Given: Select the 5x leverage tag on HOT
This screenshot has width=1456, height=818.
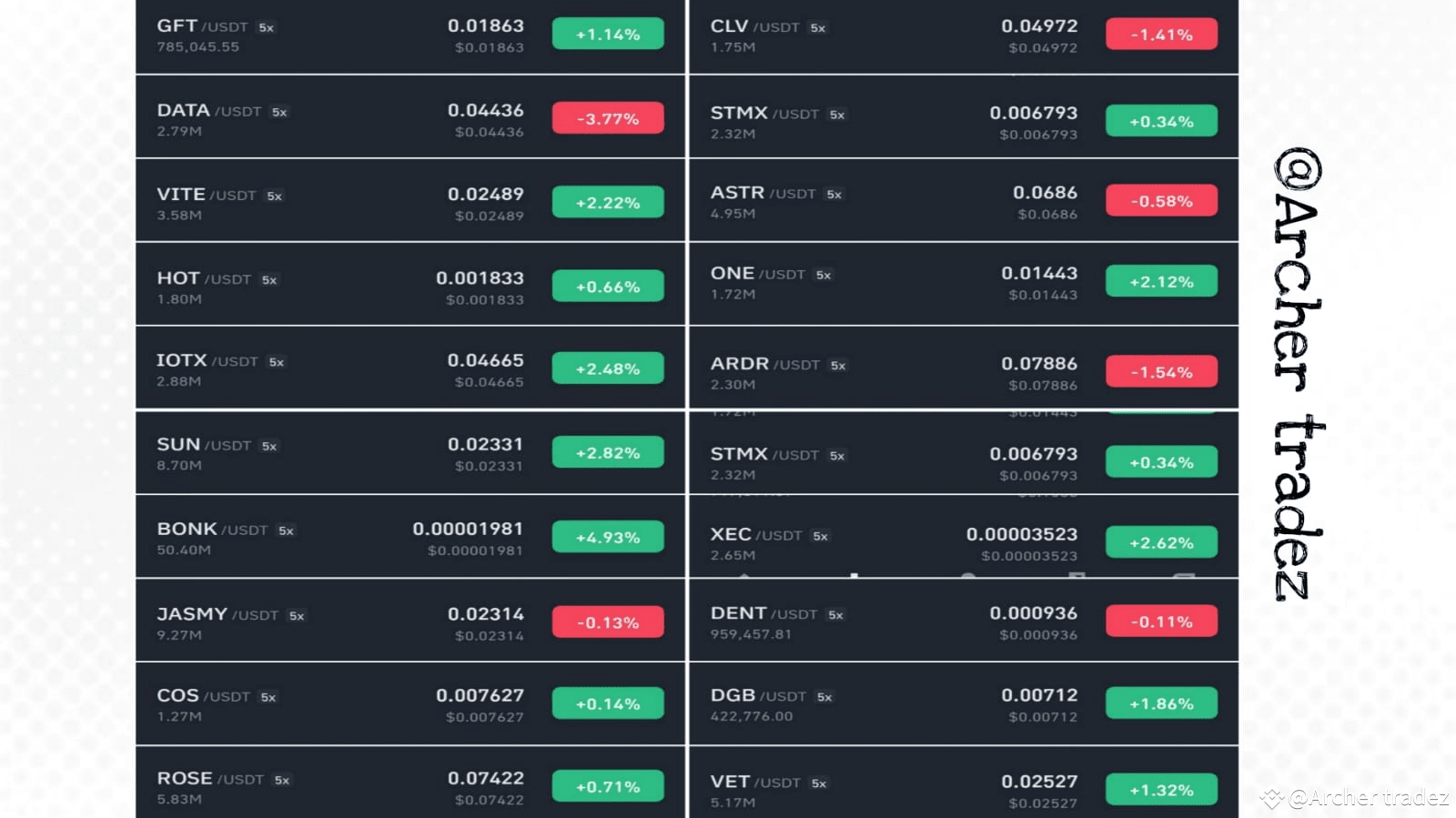Looking at the screenshot, I should (269, 279).
